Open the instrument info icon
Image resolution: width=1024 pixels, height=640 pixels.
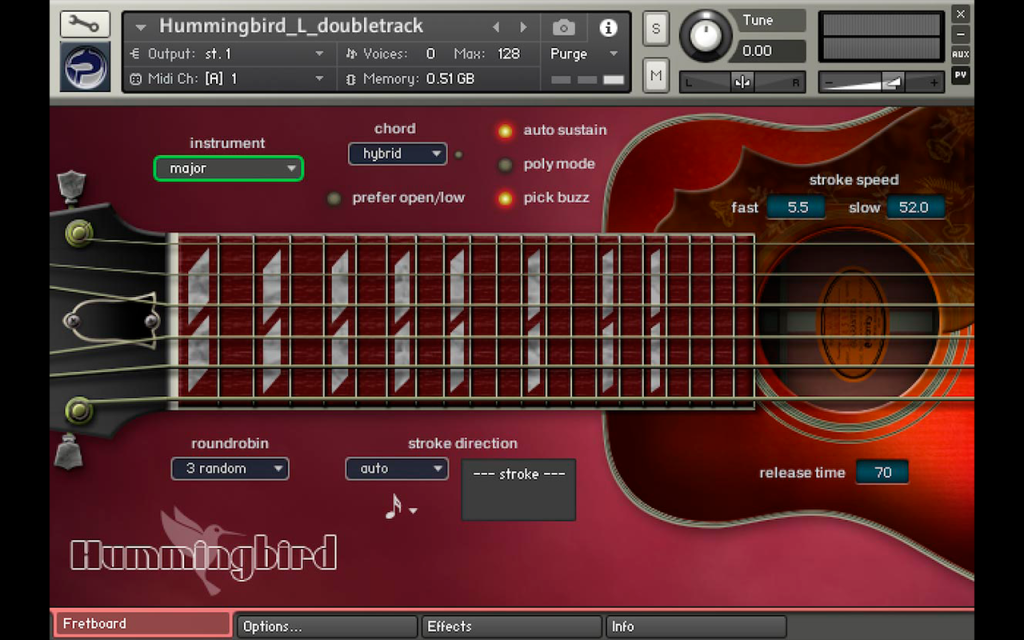click(x=608, y=27)
